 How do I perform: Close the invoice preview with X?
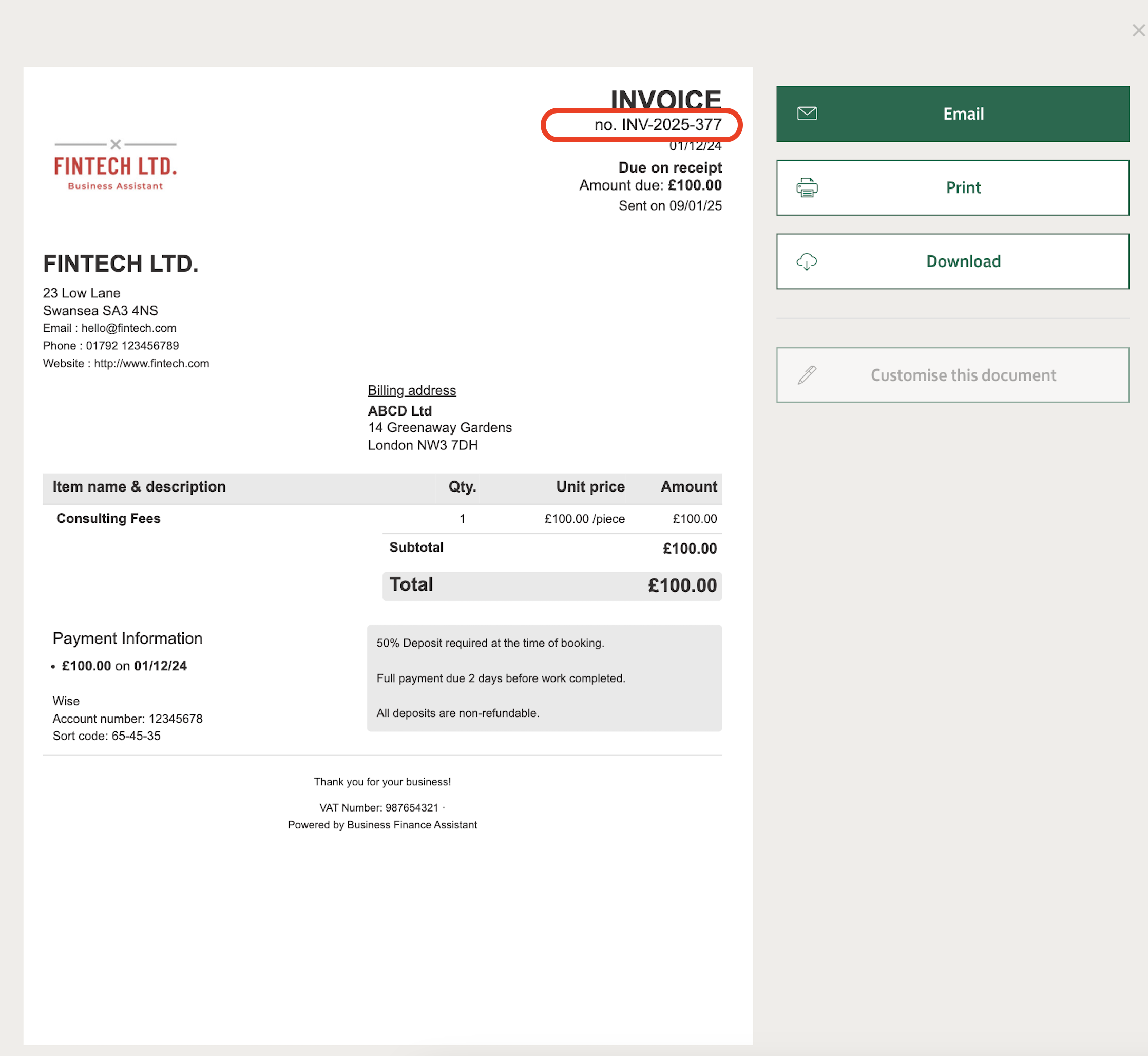coord(1138,31)
